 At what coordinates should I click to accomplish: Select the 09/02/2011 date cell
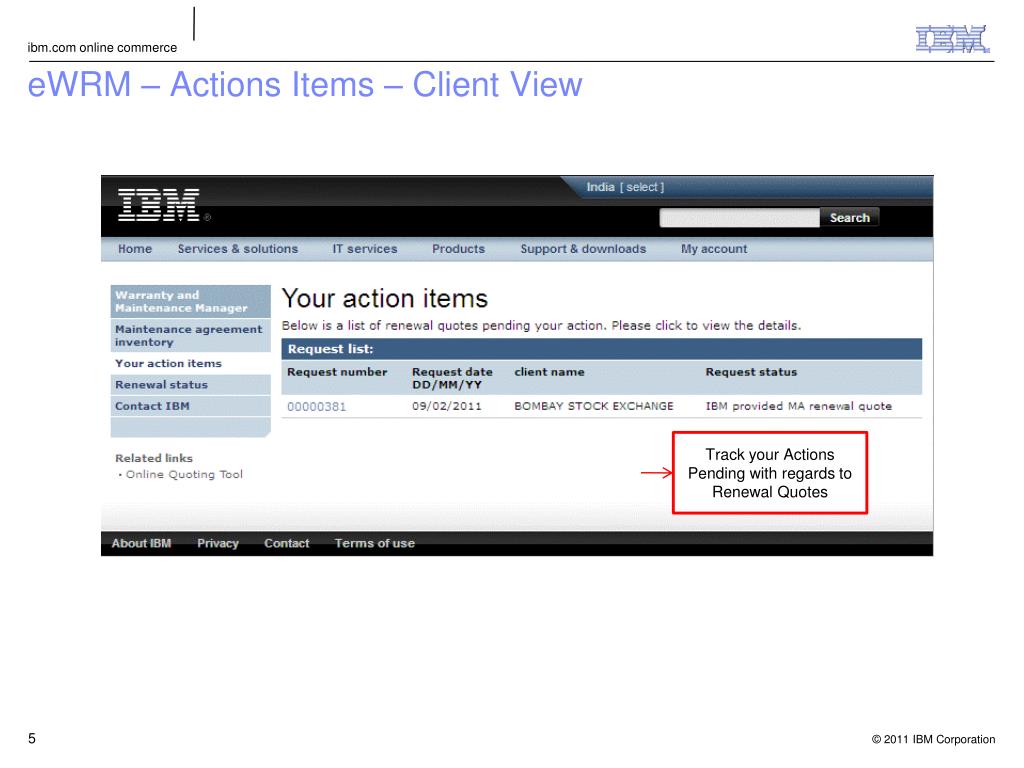(x=447, y=406)
